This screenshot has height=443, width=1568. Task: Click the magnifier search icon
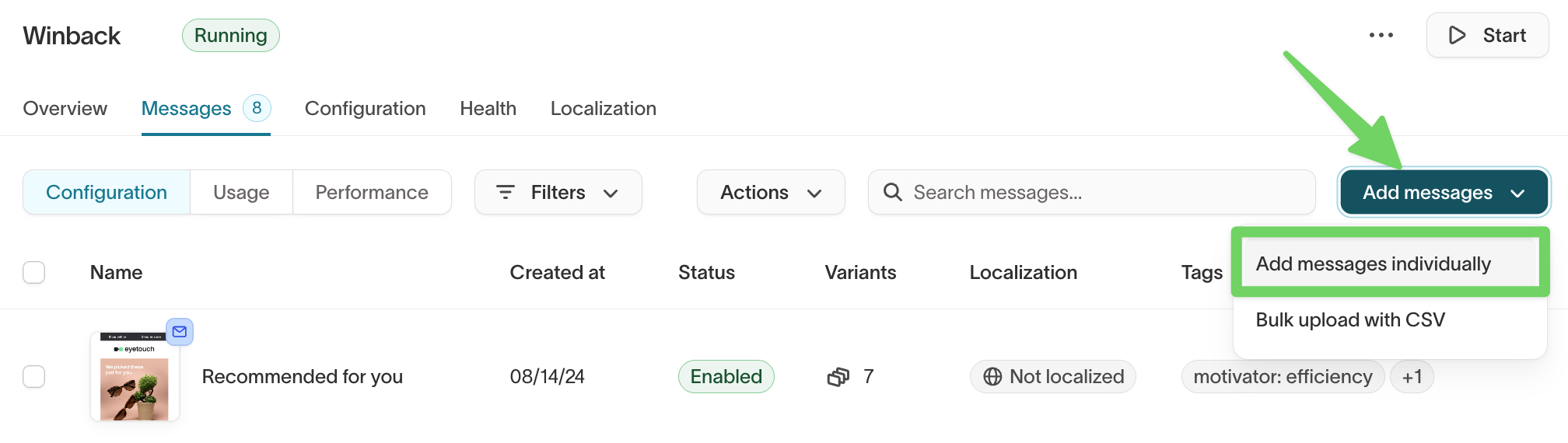pyautogui.click(x=893, y=192)
